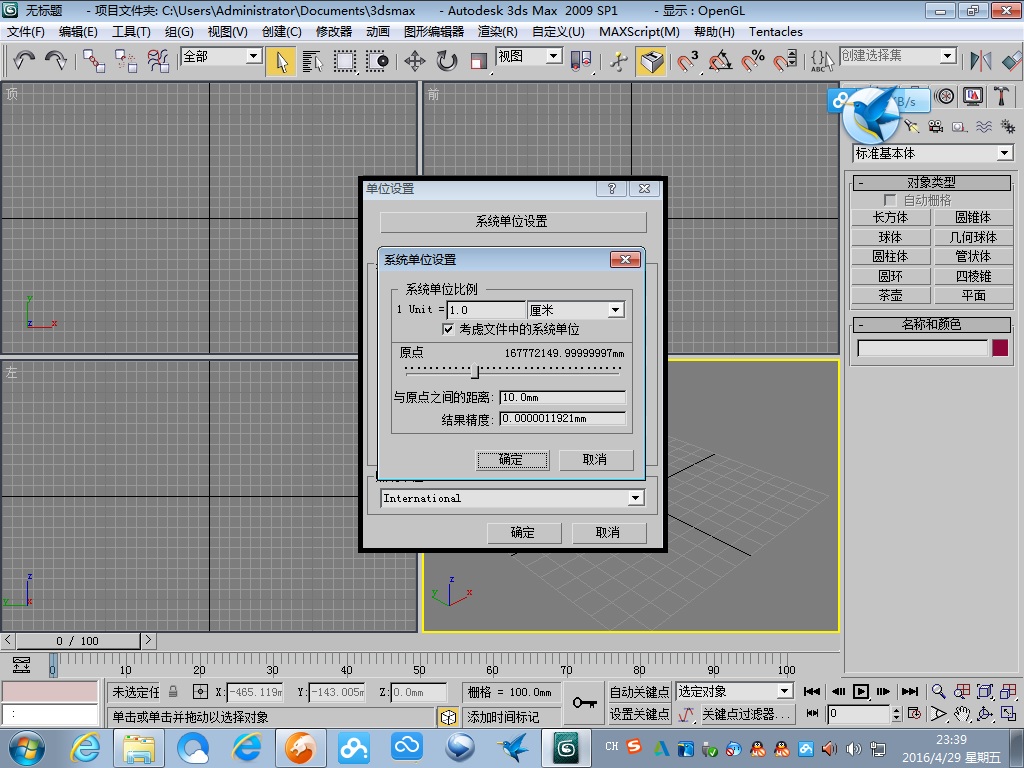
Task: Click the Zoom magnifier viewport control
Action: 938,692
